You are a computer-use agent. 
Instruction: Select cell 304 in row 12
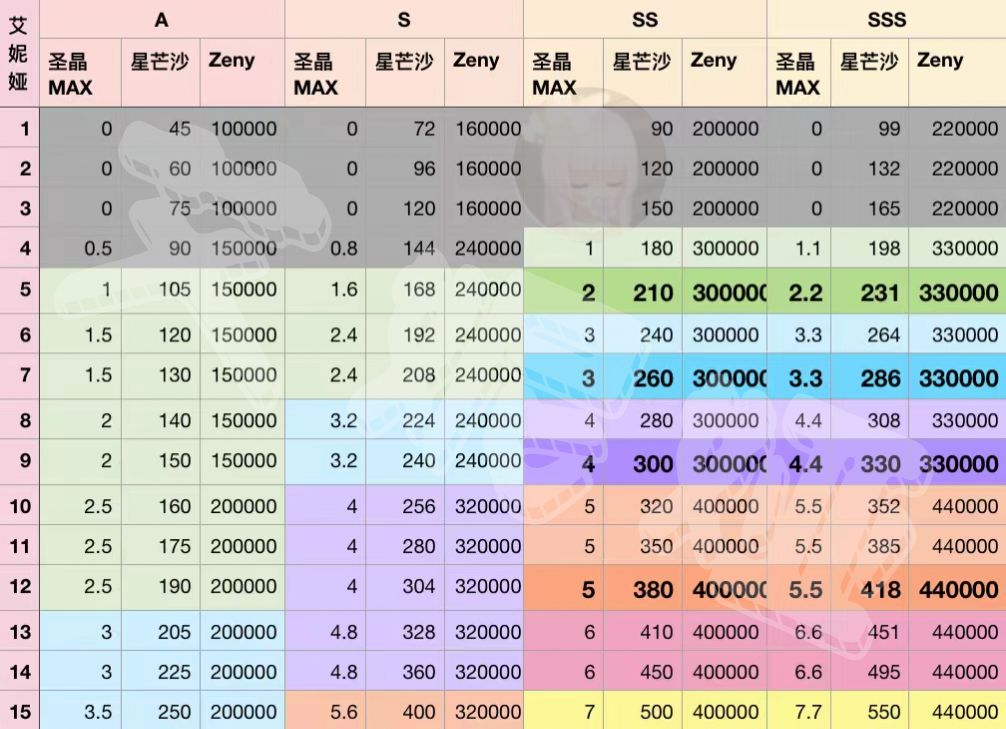coord(405,586)
